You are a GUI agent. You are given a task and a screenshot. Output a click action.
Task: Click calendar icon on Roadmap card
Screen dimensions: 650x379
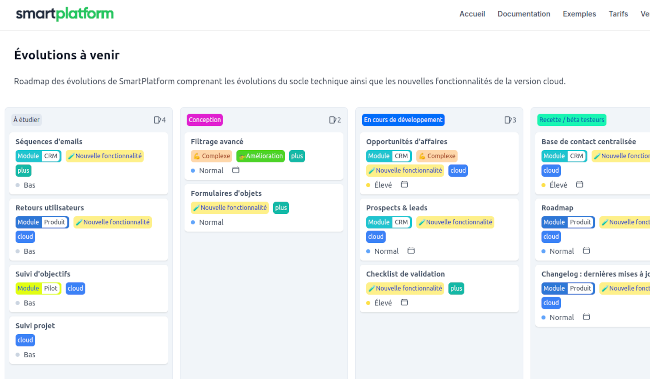click(586, 251)
